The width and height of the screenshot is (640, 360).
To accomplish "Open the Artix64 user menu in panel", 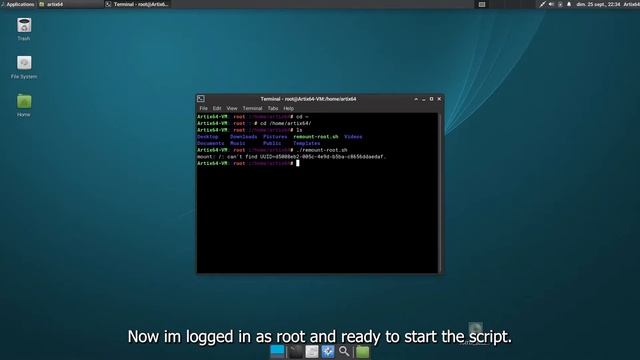I will coord(631,4).
